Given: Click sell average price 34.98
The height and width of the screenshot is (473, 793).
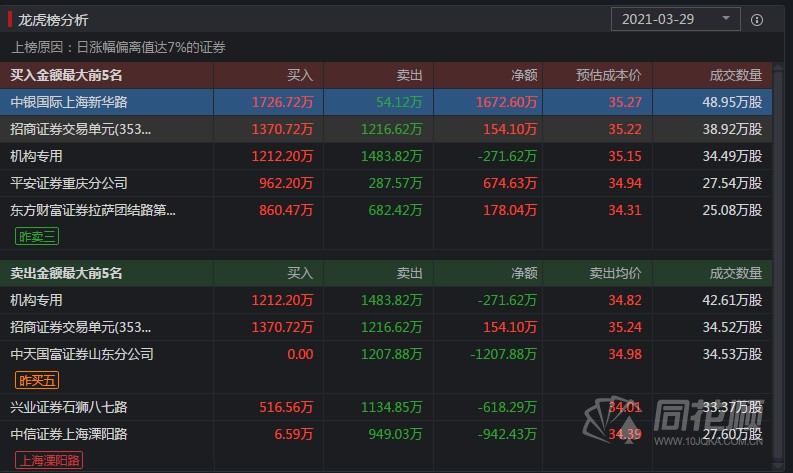Looking at the screenshot, I should 625,354.
